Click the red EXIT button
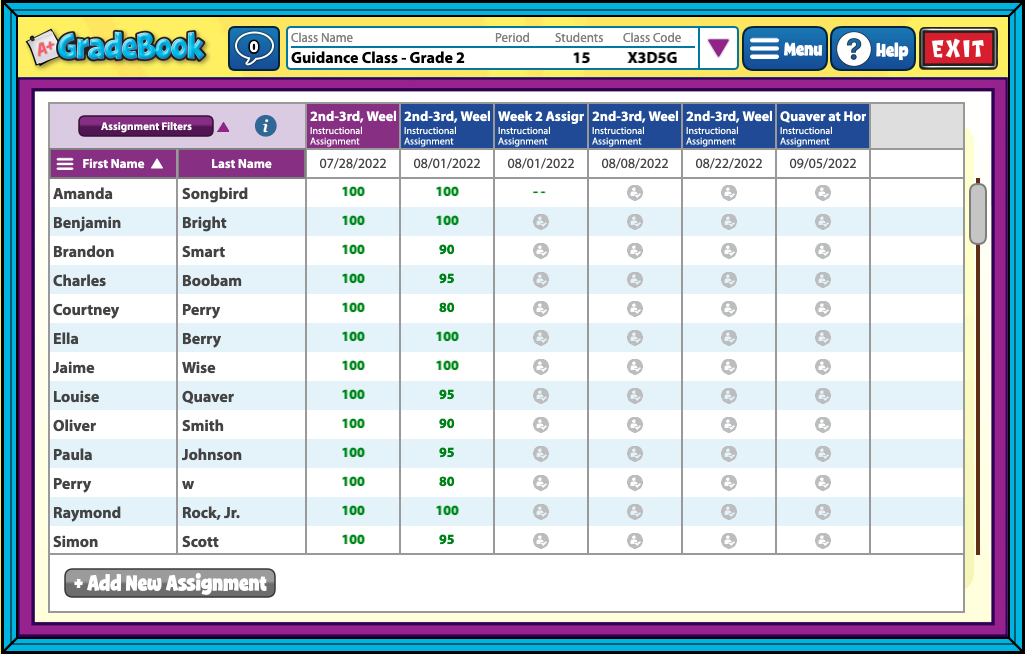The width and height of the screenshot is (1025, 654). click(x=958, y=48)
